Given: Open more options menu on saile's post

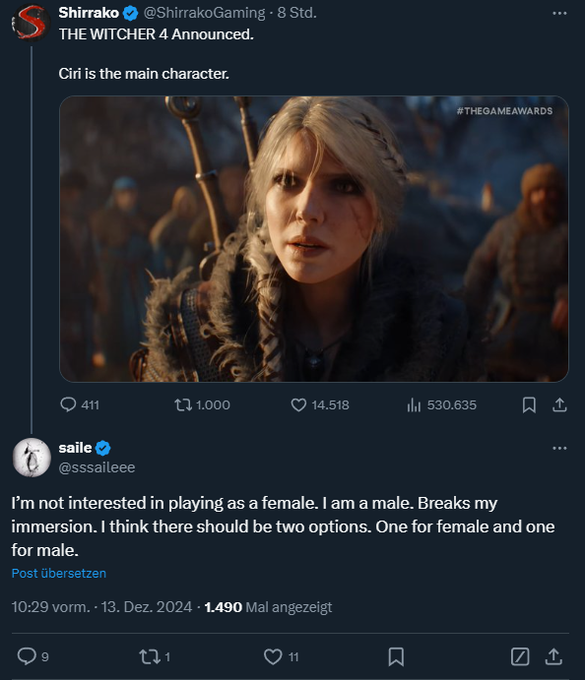Looking at the screenshot, I should [x=559, y=448].
